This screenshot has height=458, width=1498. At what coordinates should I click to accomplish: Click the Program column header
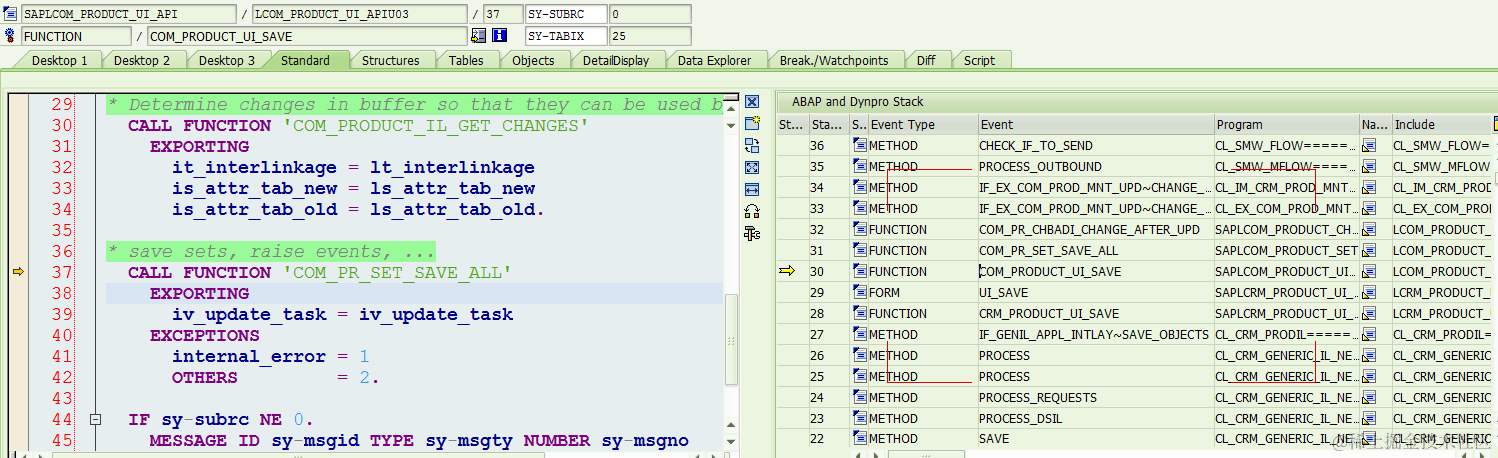coord(1287,125)
